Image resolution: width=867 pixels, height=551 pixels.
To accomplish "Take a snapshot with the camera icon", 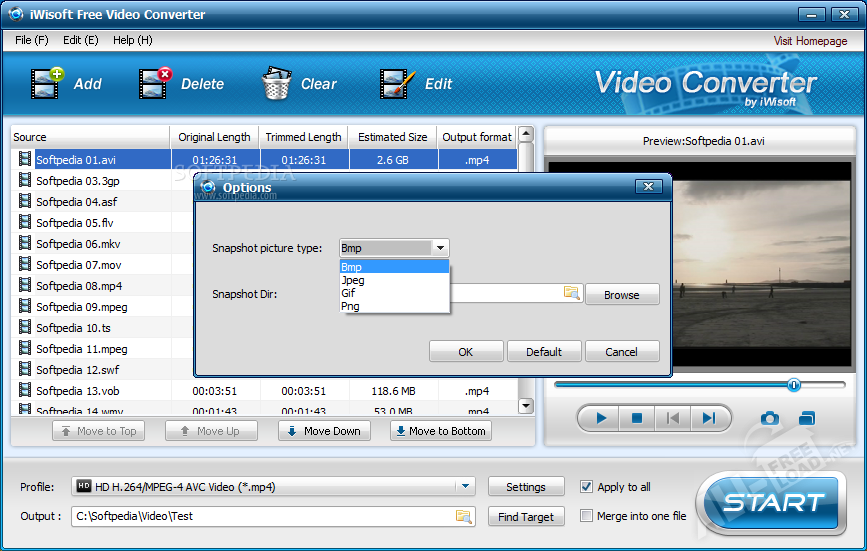I will [769, 418].
